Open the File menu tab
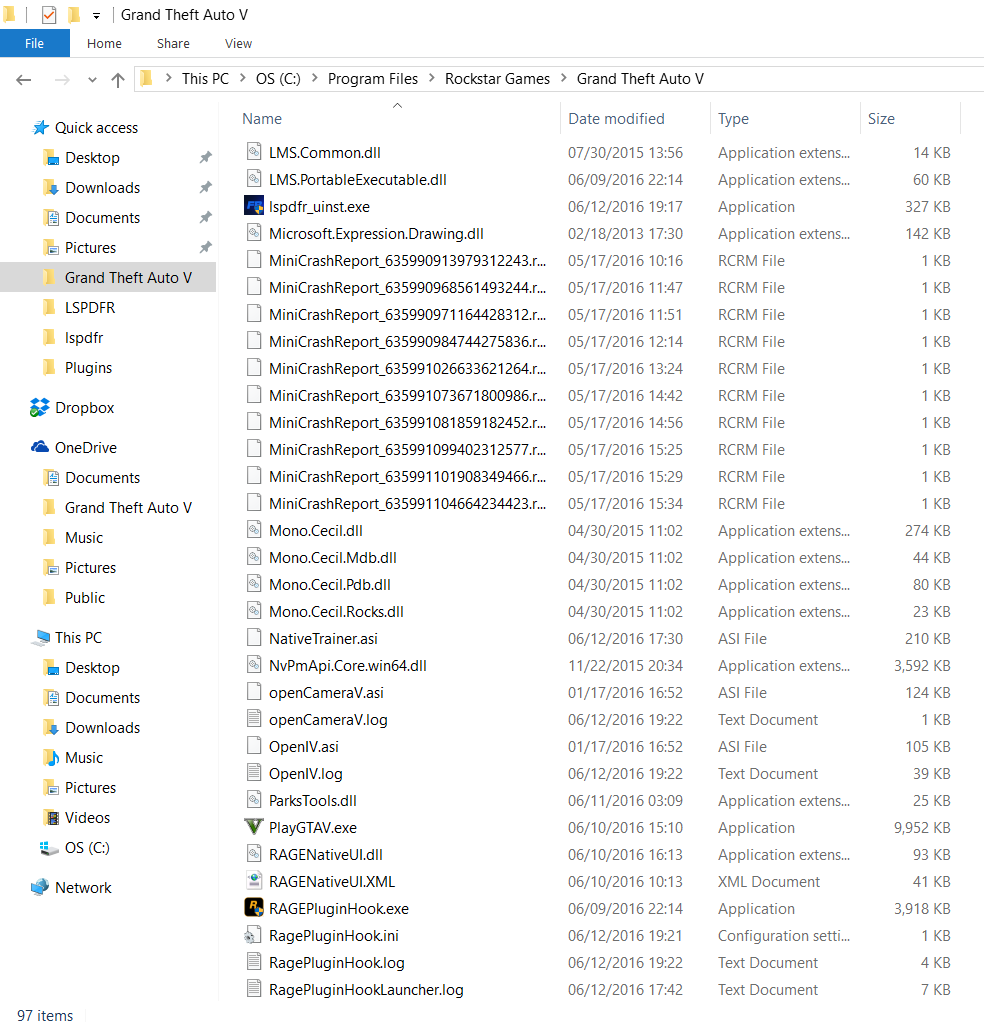Viewport: 984px width, 1030px height. (35, 43)
